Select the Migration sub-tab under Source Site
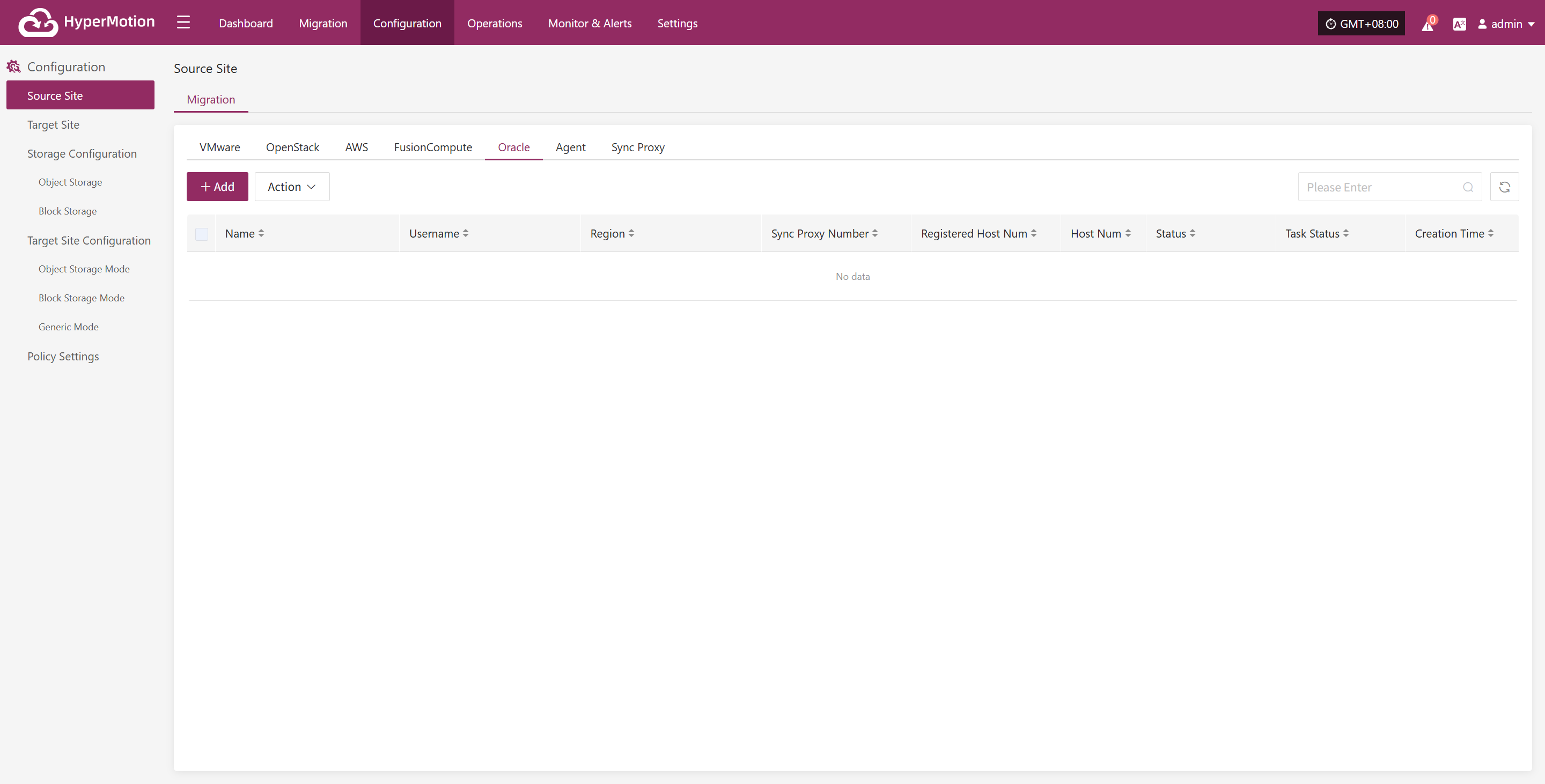Image resolution: width=1545 pixels, height=784 pixels. click(210, 100)
